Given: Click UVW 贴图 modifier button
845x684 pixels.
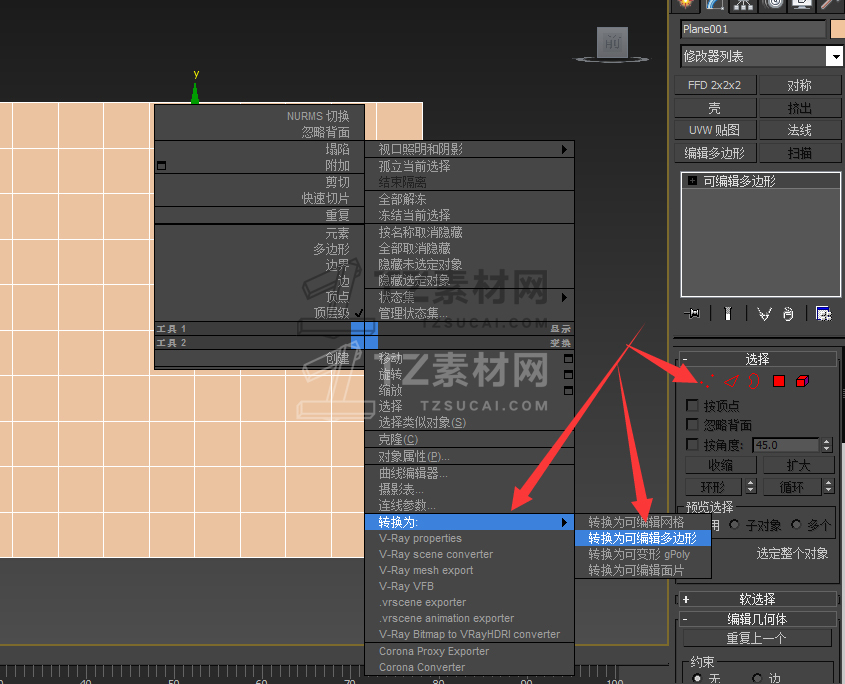Looking at the screenshot, I should pyautogui.click(x=715, y=130).
